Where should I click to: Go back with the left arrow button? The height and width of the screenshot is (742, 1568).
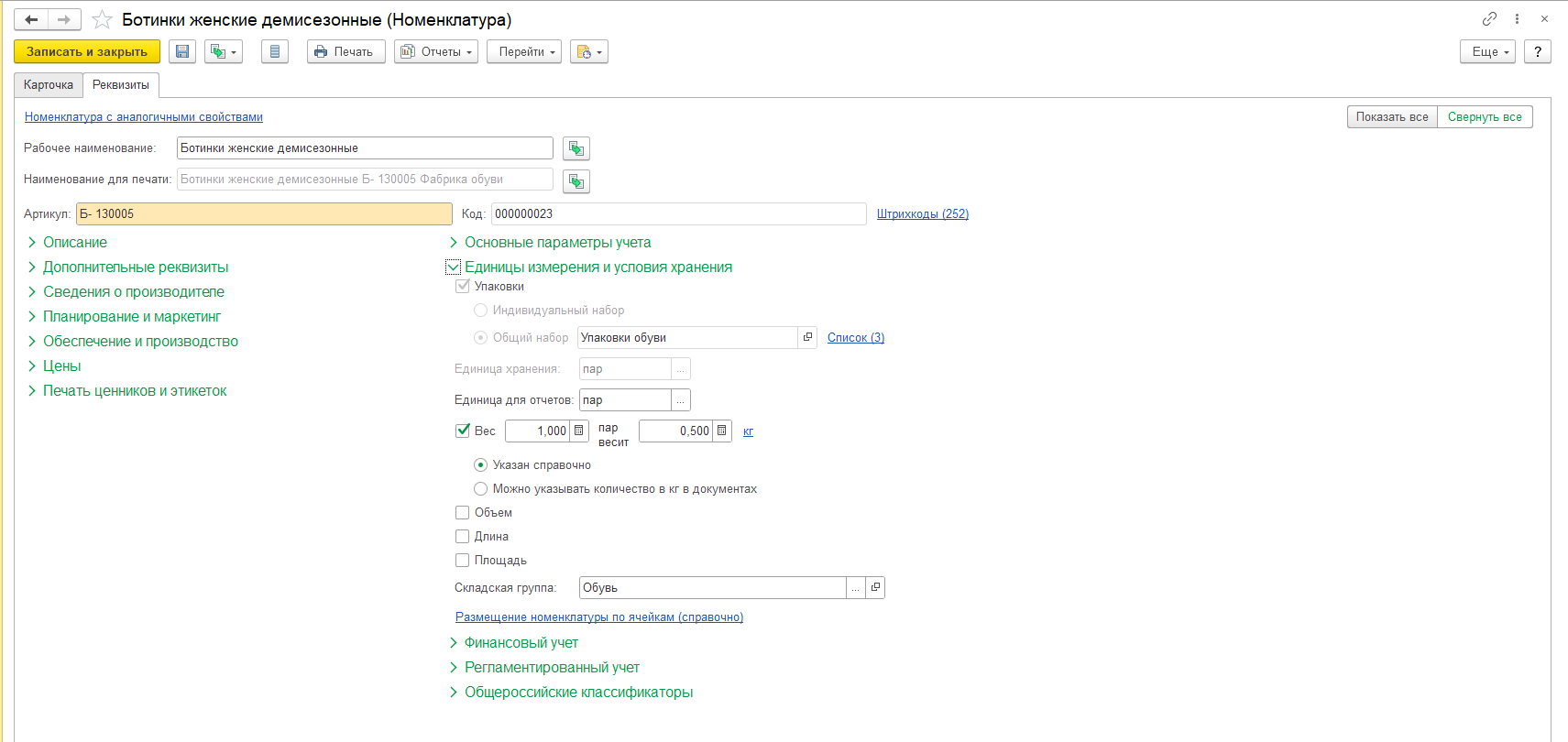(31, 19)
